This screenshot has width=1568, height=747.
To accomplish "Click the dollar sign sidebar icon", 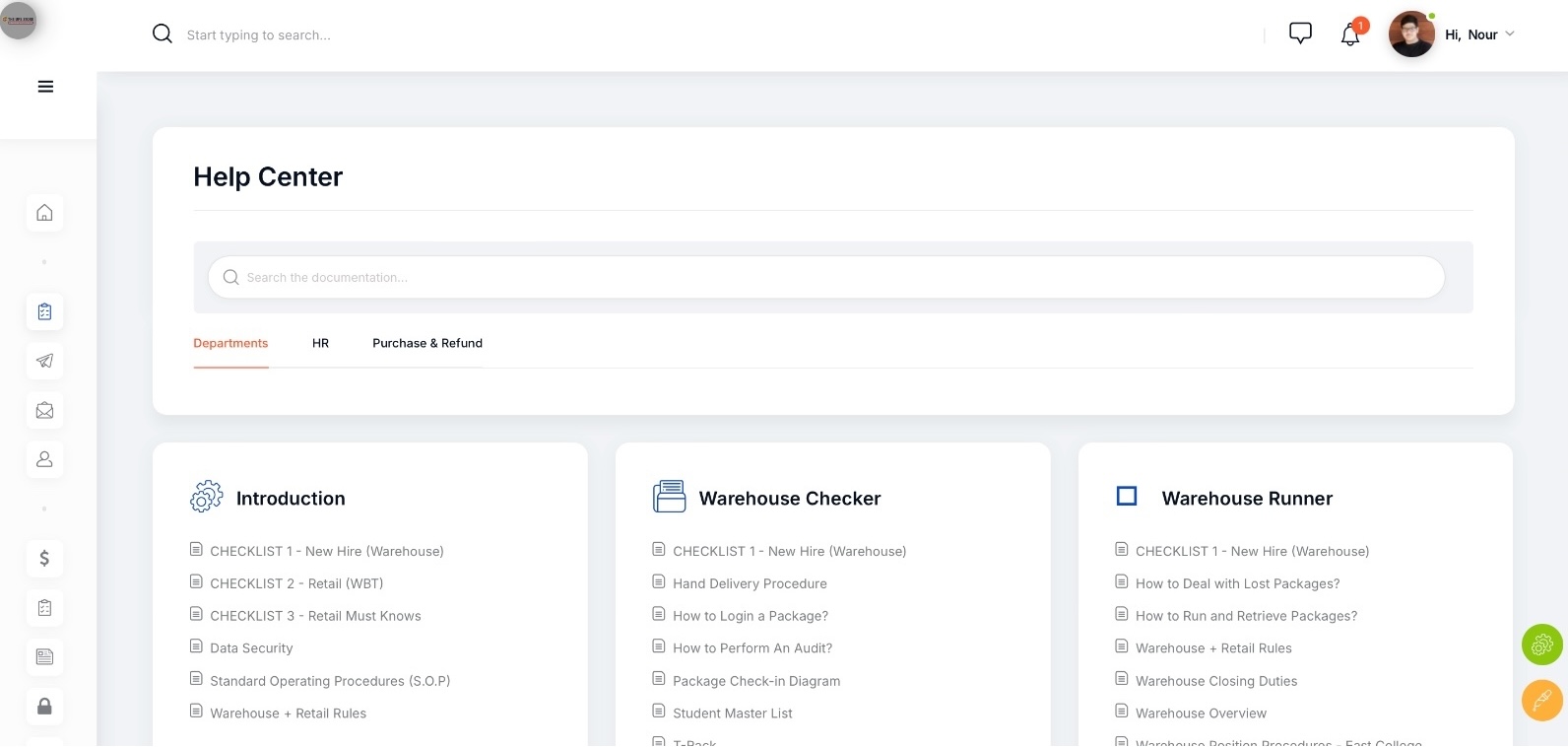I will point(44,558).
